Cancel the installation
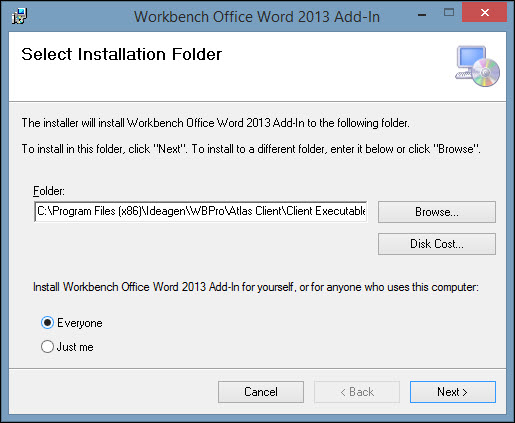Image resolution: width=515 pixels, height=423 pixels. pyautogui.click(x=261, y=392)
